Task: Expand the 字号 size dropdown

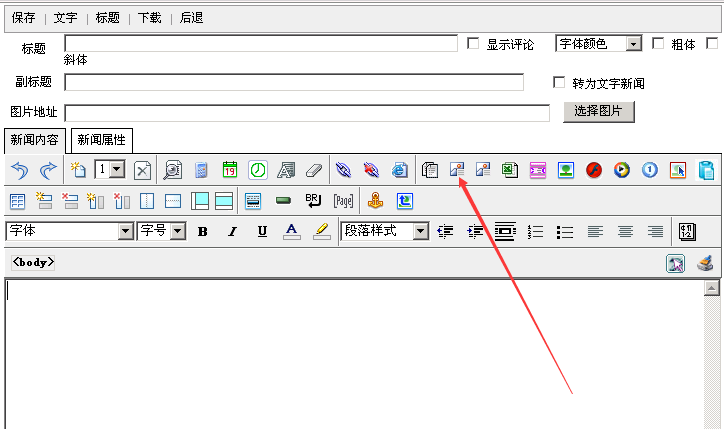Action: (162, 231)
